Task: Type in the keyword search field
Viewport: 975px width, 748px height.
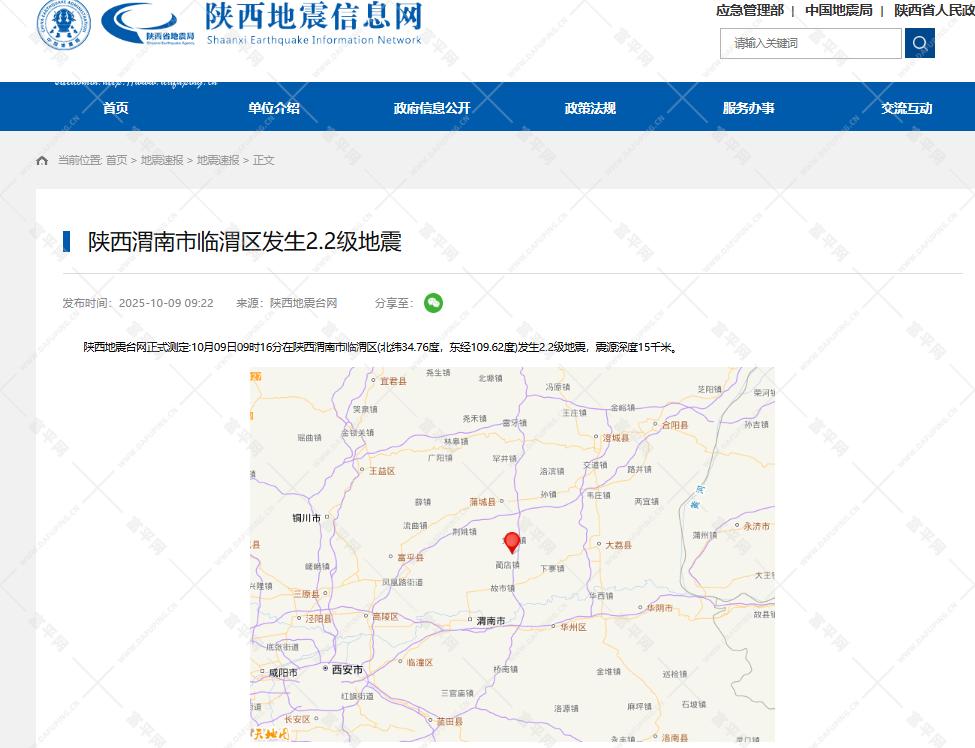Action: [810, 43]
